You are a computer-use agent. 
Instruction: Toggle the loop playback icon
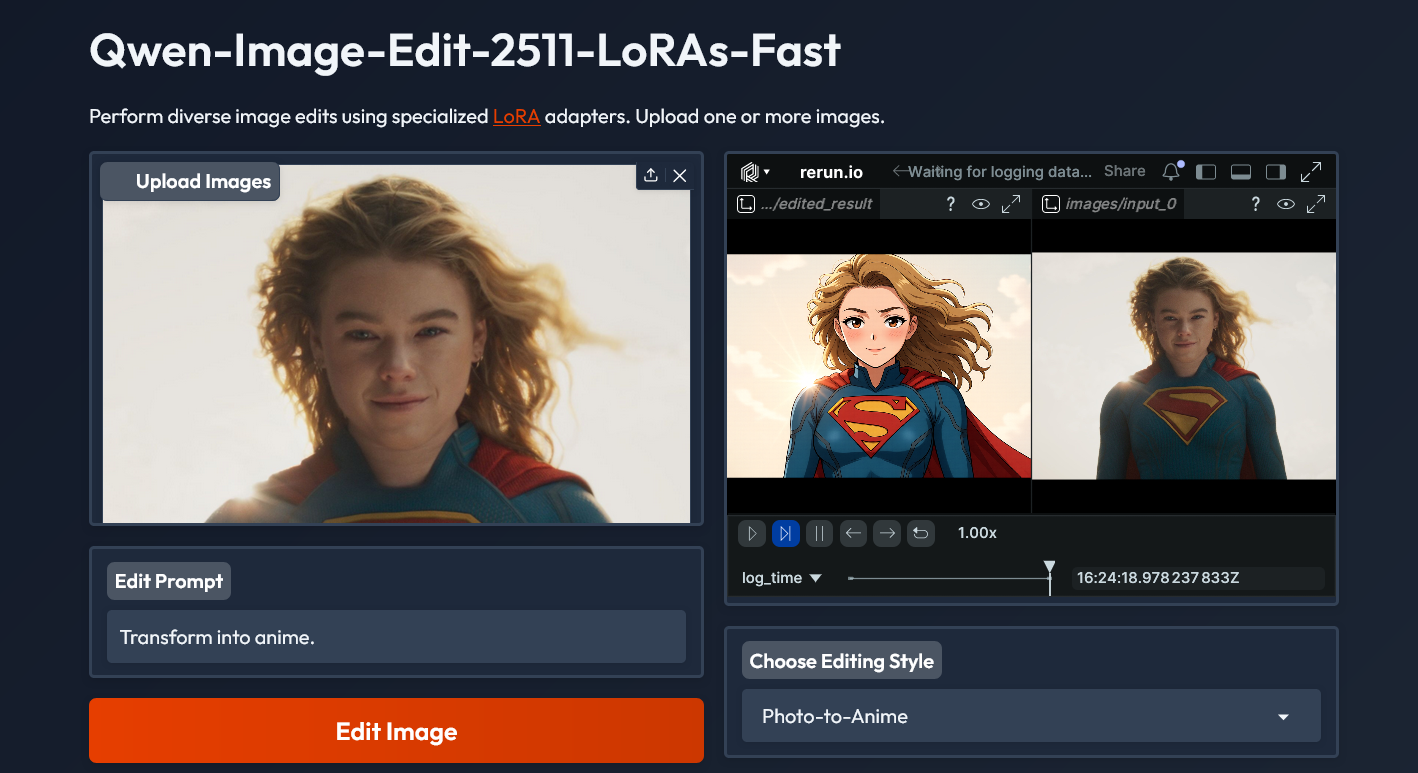[x=921, y=534]
